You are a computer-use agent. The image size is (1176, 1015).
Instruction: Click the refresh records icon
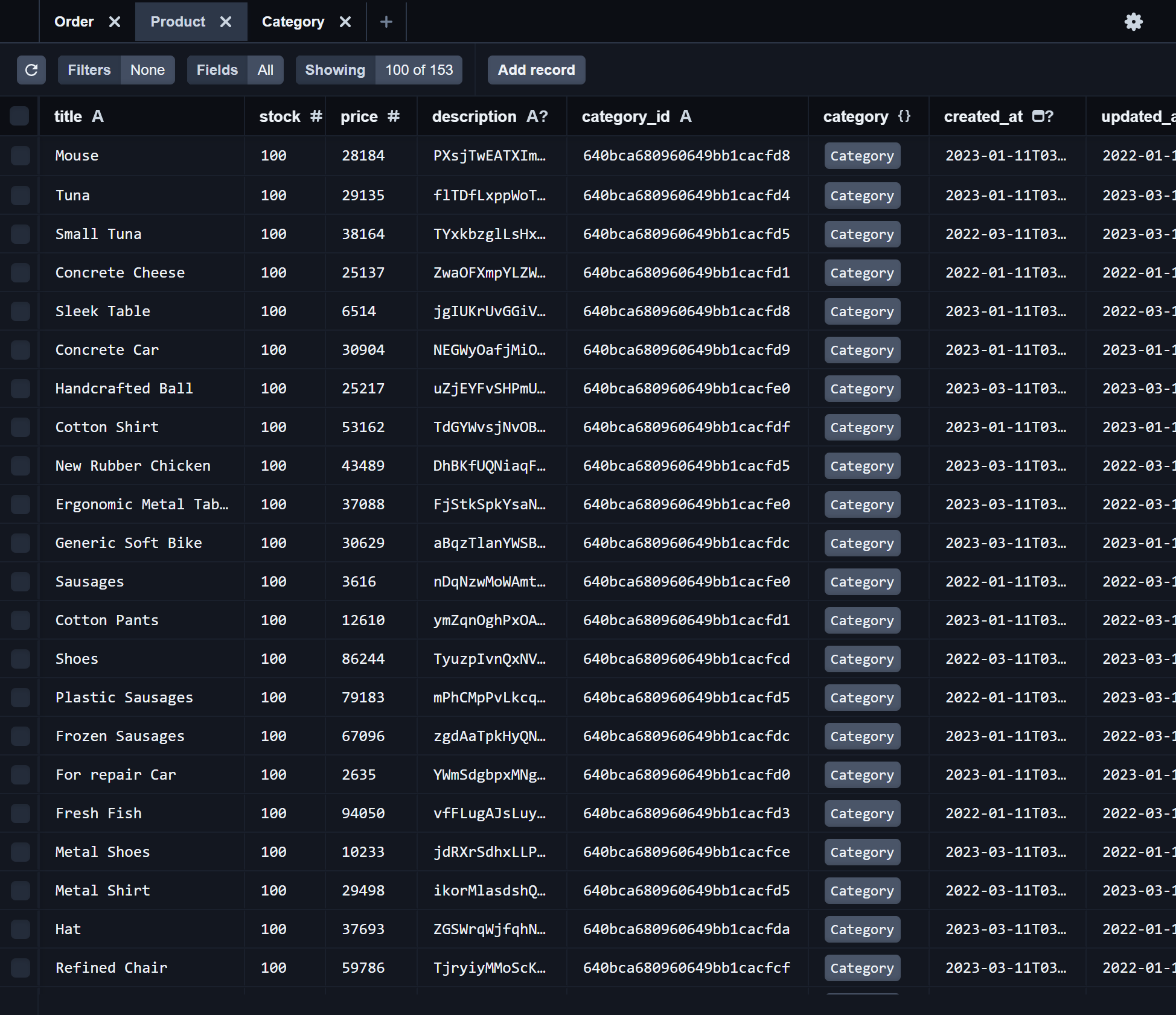point(31,70)
